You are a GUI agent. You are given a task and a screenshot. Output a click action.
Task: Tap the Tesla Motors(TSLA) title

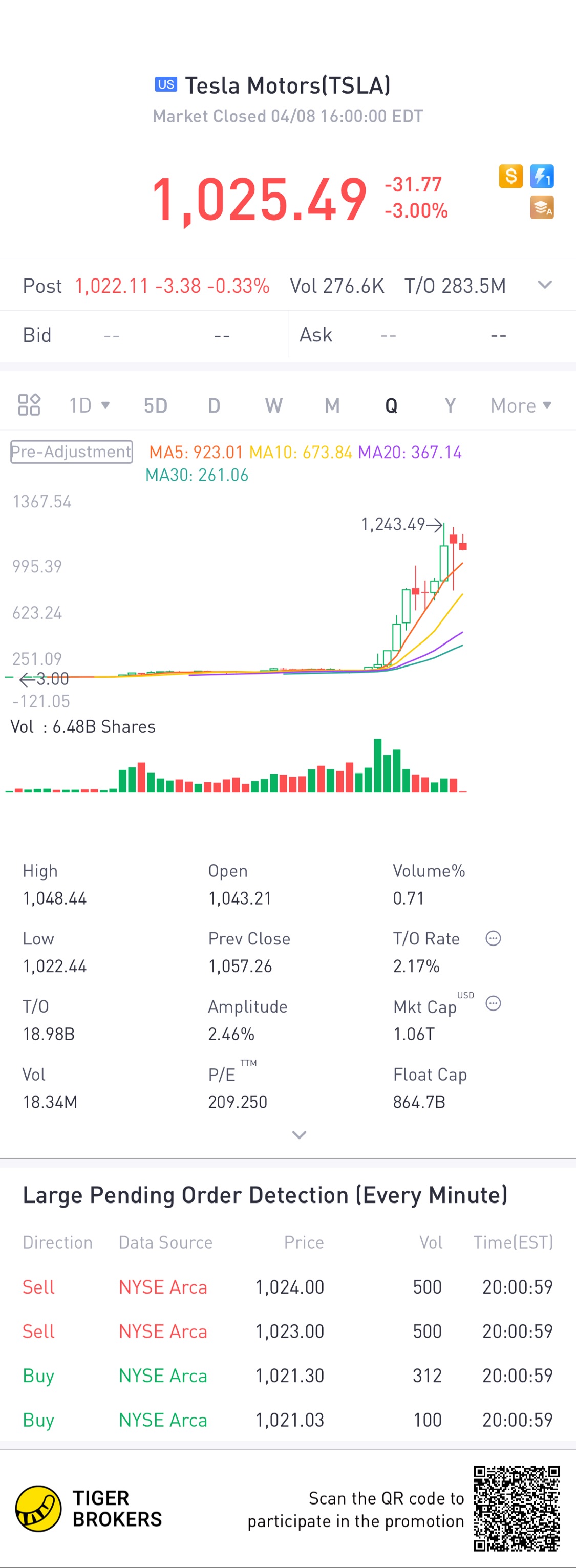287,85
